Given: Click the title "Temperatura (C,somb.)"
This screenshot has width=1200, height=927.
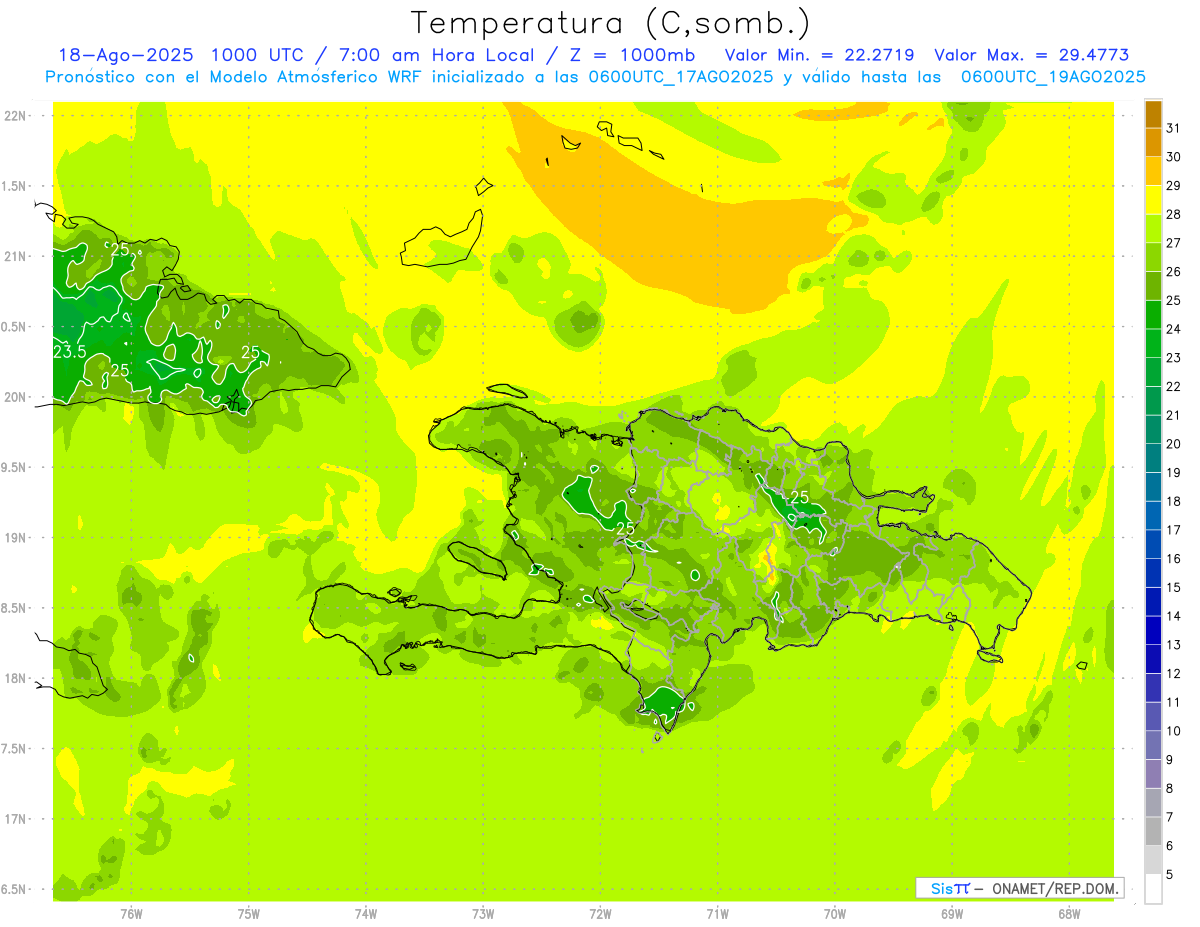Looking at the screenshot, I should tap(611, 24).
